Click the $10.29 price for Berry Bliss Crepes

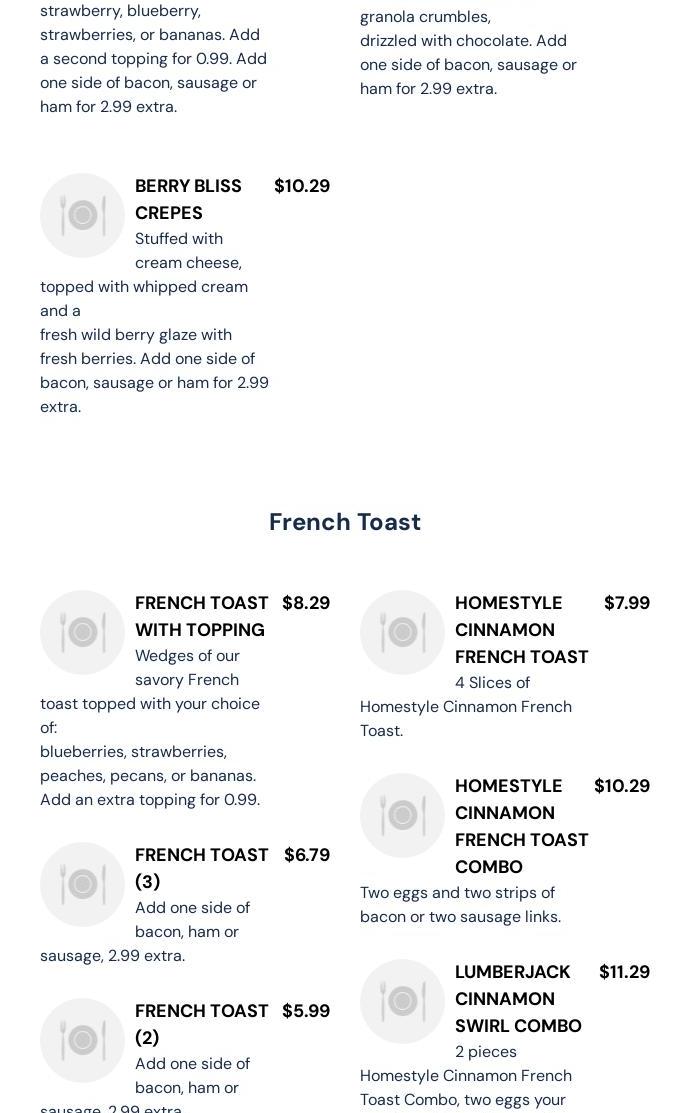point(302,186)
